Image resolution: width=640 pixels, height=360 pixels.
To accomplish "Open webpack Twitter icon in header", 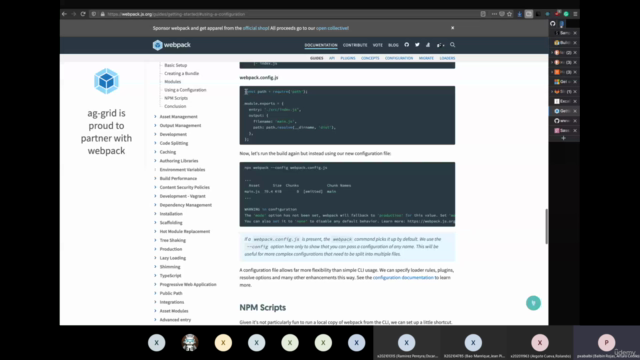I will point(417,45).
